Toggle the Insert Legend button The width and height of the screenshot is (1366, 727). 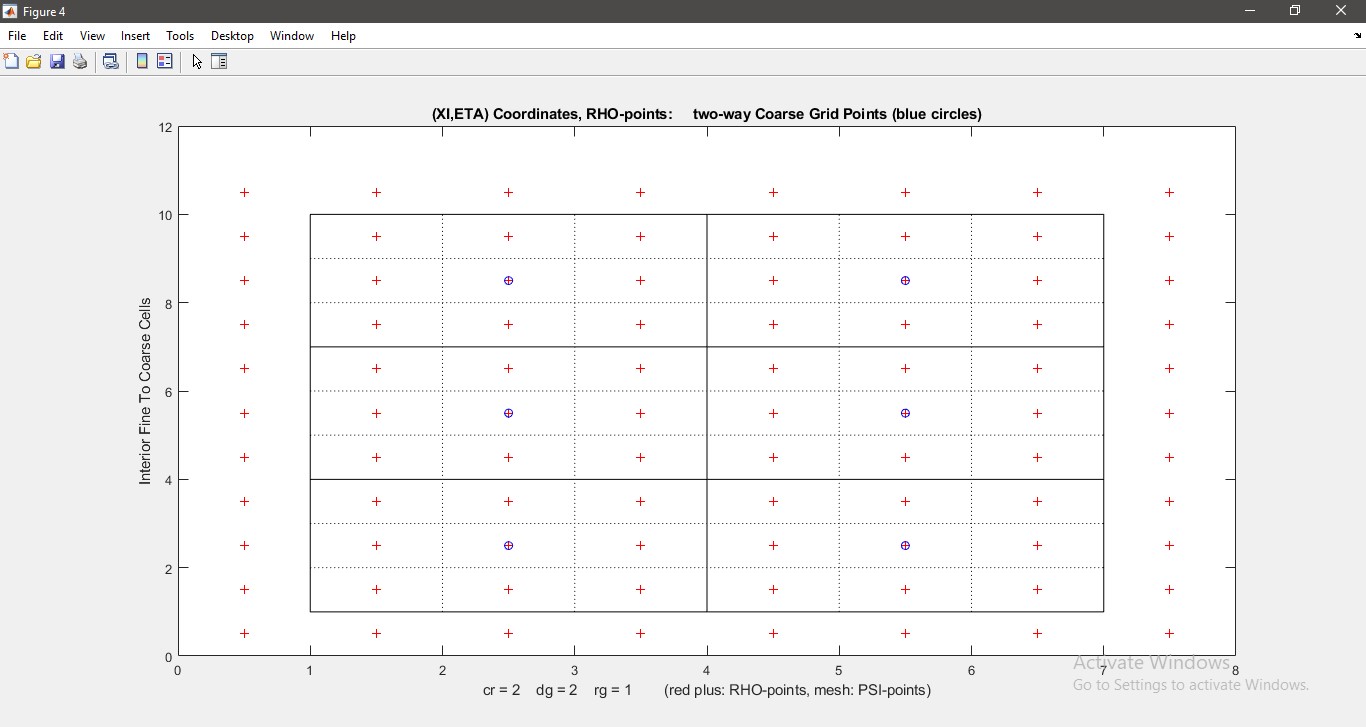165,62
